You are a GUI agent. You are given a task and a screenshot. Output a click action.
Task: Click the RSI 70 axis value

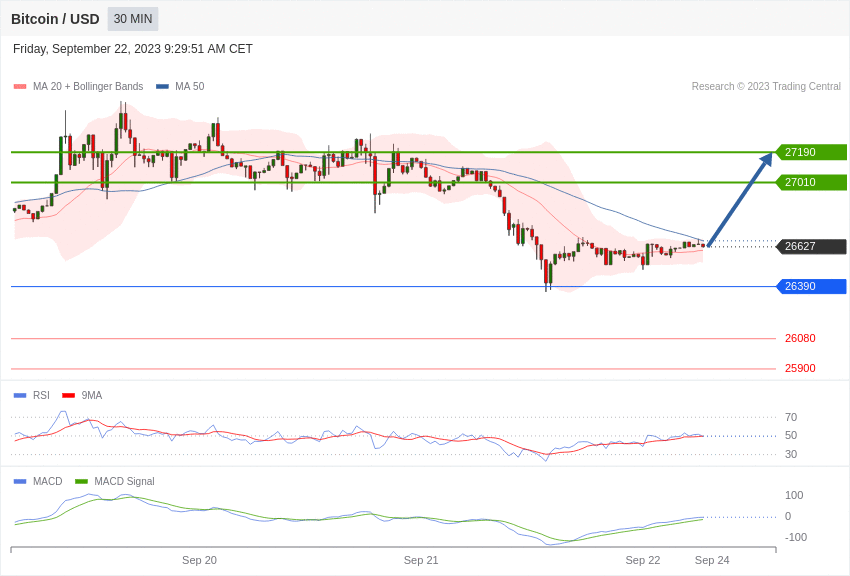791,417
